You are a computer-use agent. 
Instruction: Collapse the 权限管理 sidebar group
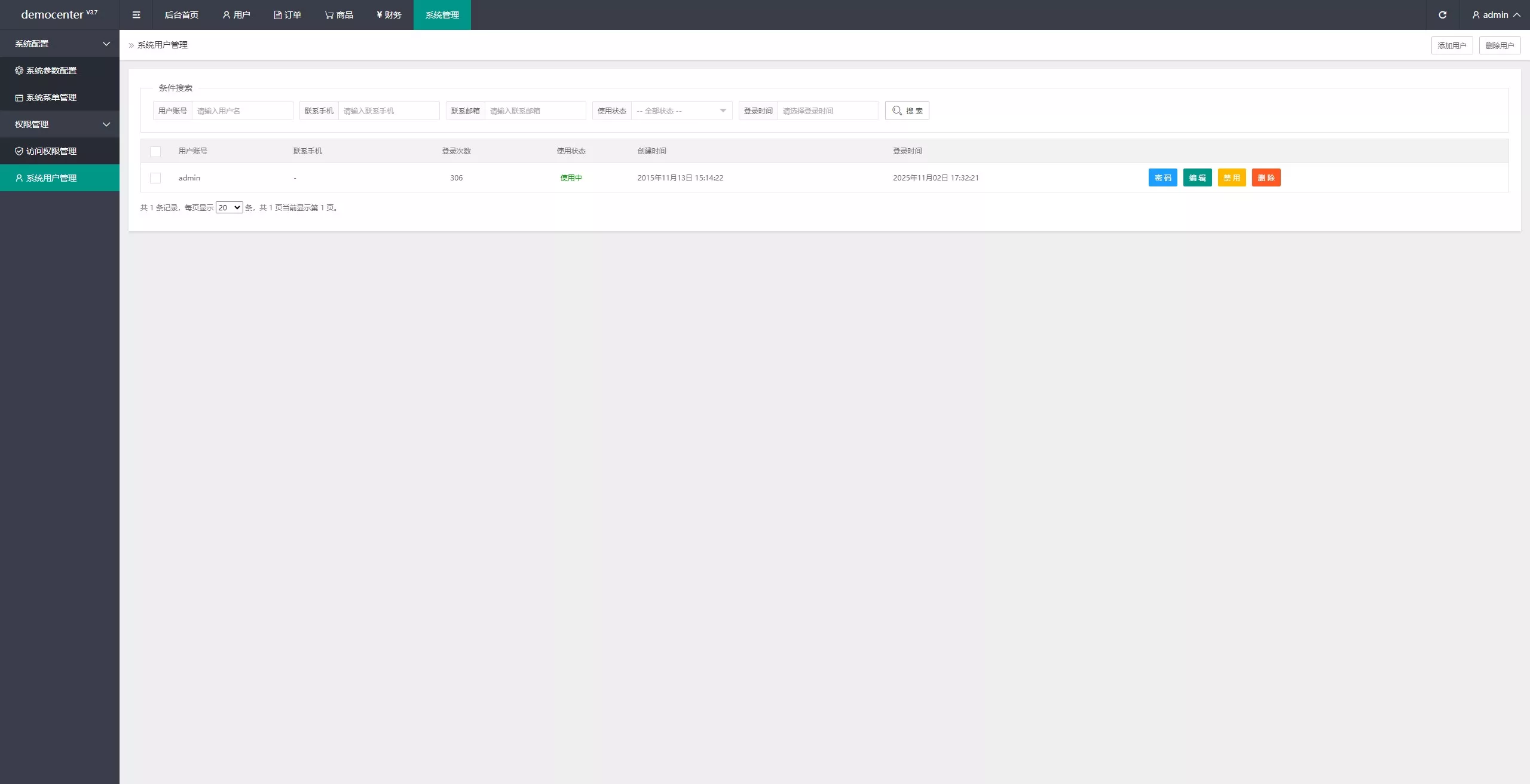pos(60,124)
